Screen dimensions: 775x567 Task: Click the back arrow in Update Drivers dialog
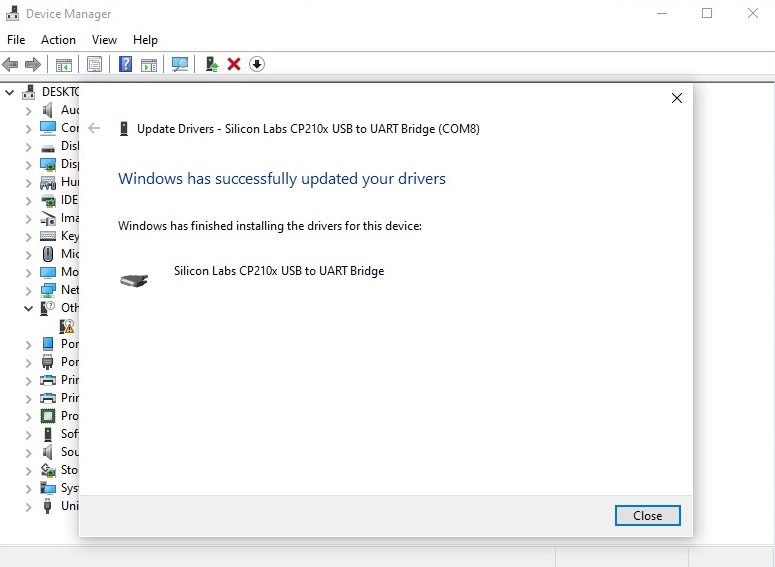94,129
